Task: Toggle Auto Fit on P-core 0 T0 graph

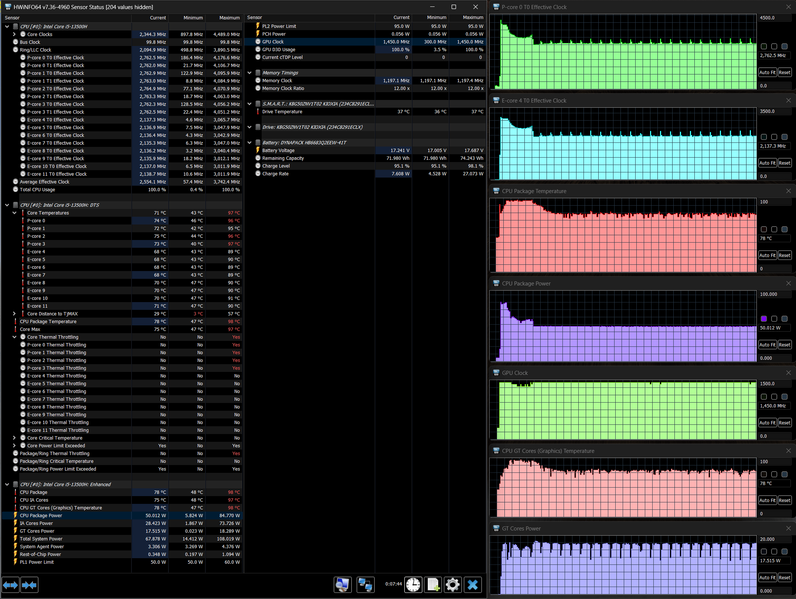Action: [x=765, y=73]
